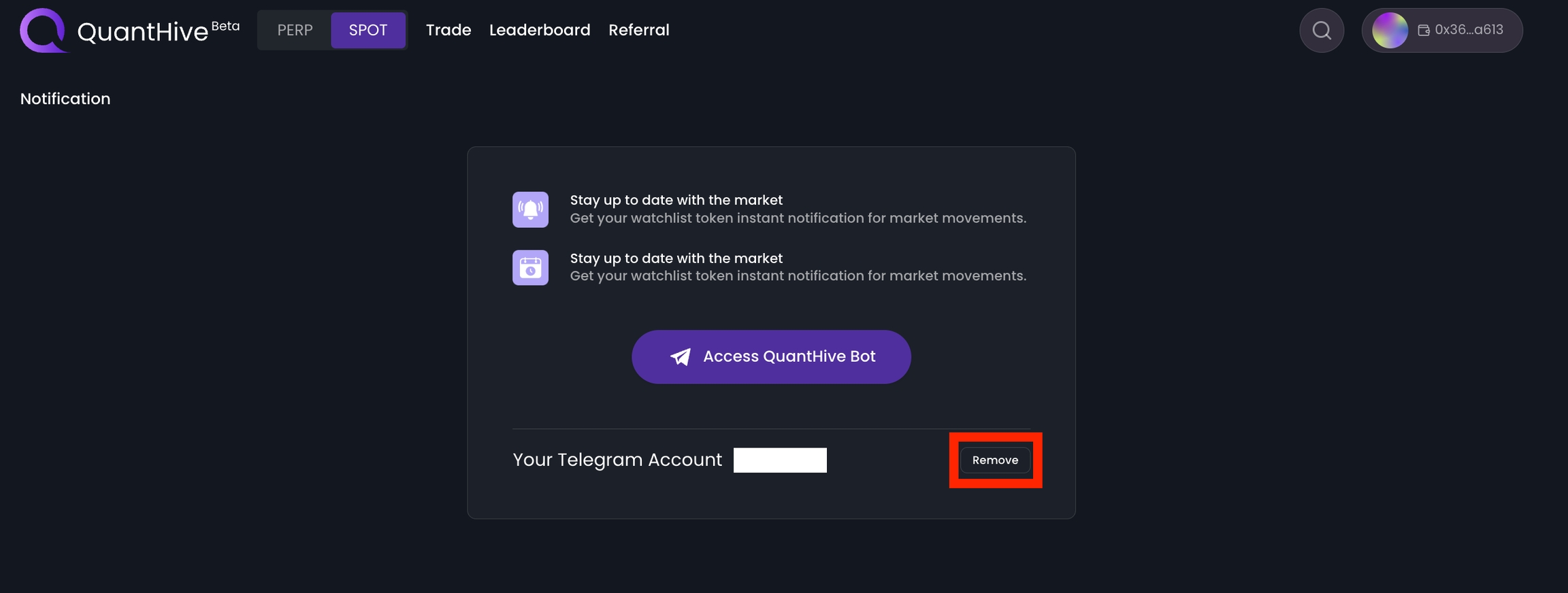Click the QuantHive logo icon

tap(43, 31)
